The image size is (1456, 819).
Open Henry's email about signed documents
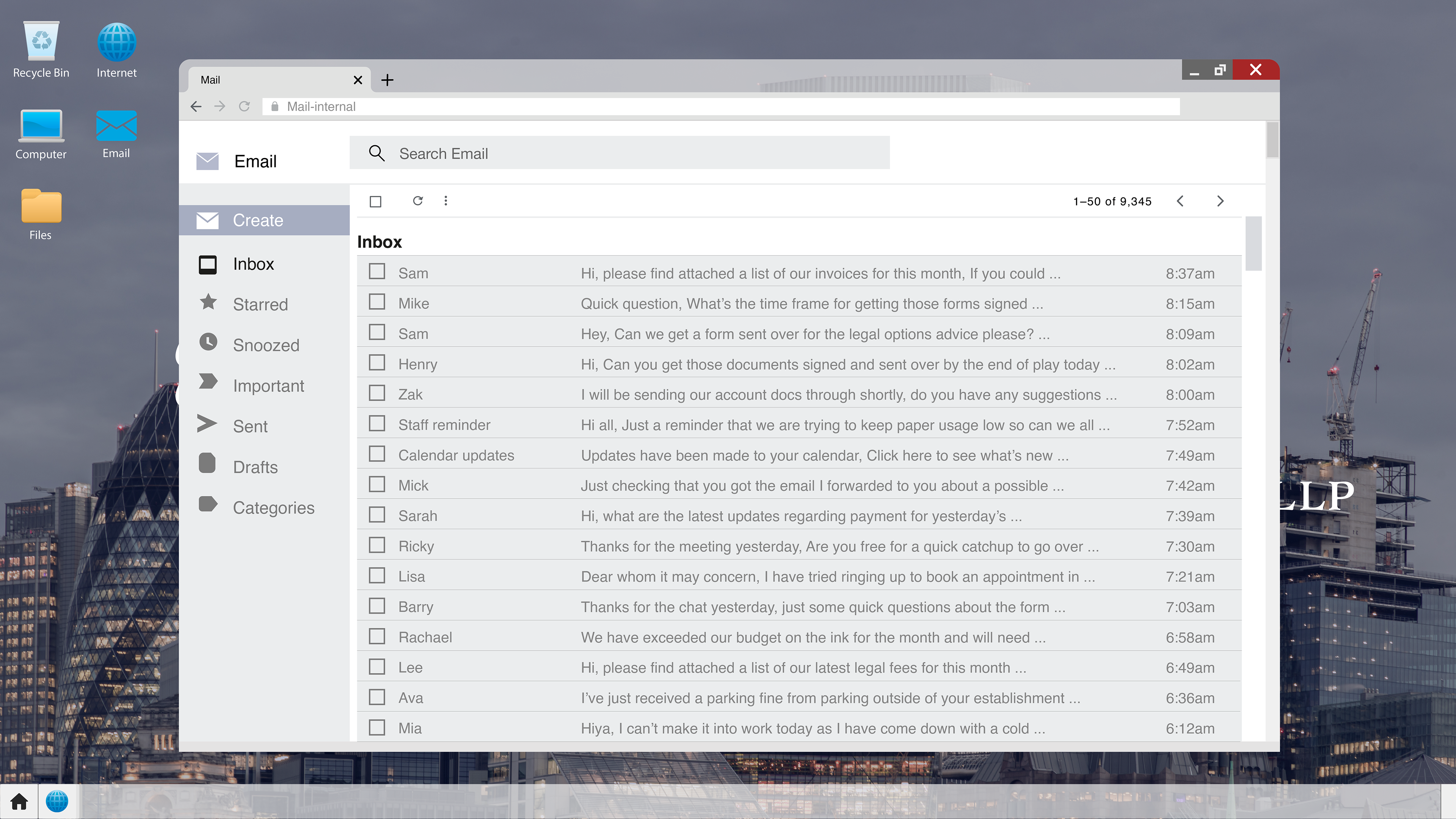(848, 364)
